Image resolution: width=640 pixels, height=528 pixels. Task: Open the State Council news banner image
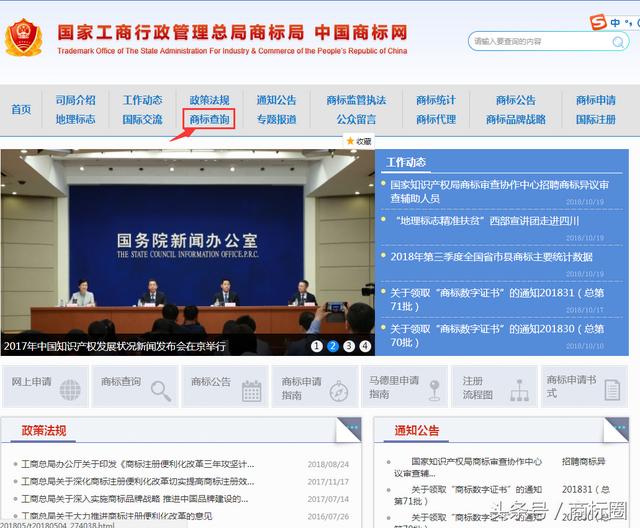pyautogui.click(x=187, y=252)
